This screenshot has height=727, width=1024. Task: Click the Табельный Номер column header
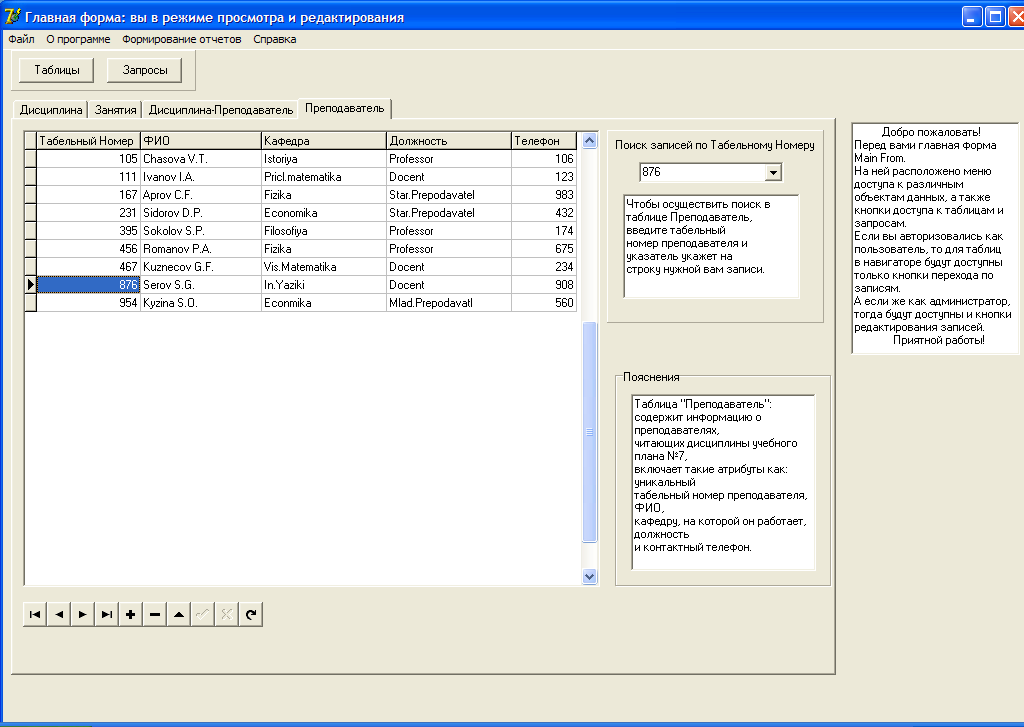[x=88, y=140]
